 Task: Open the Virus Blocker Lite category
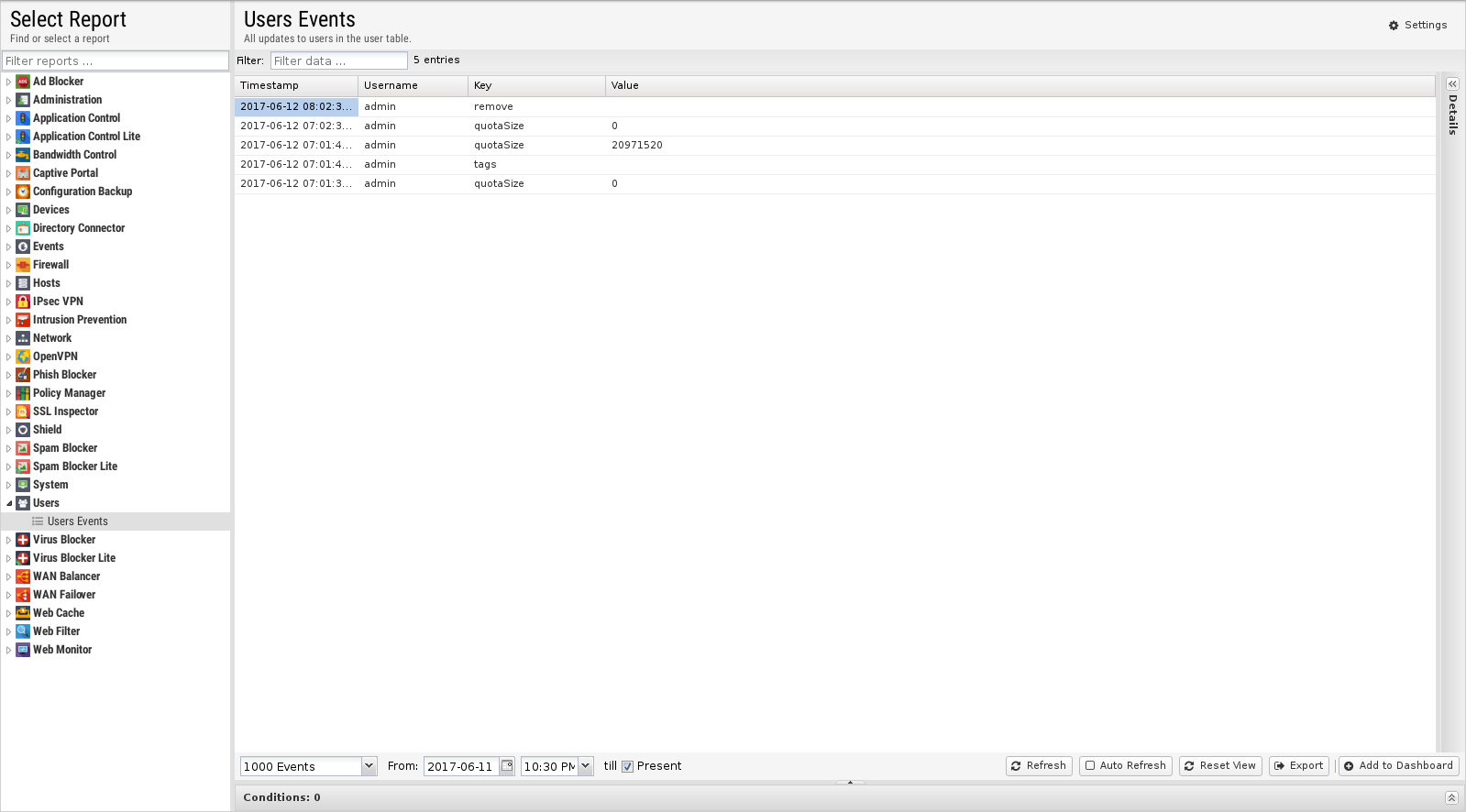pyautogui.click(x=74, y=558)
